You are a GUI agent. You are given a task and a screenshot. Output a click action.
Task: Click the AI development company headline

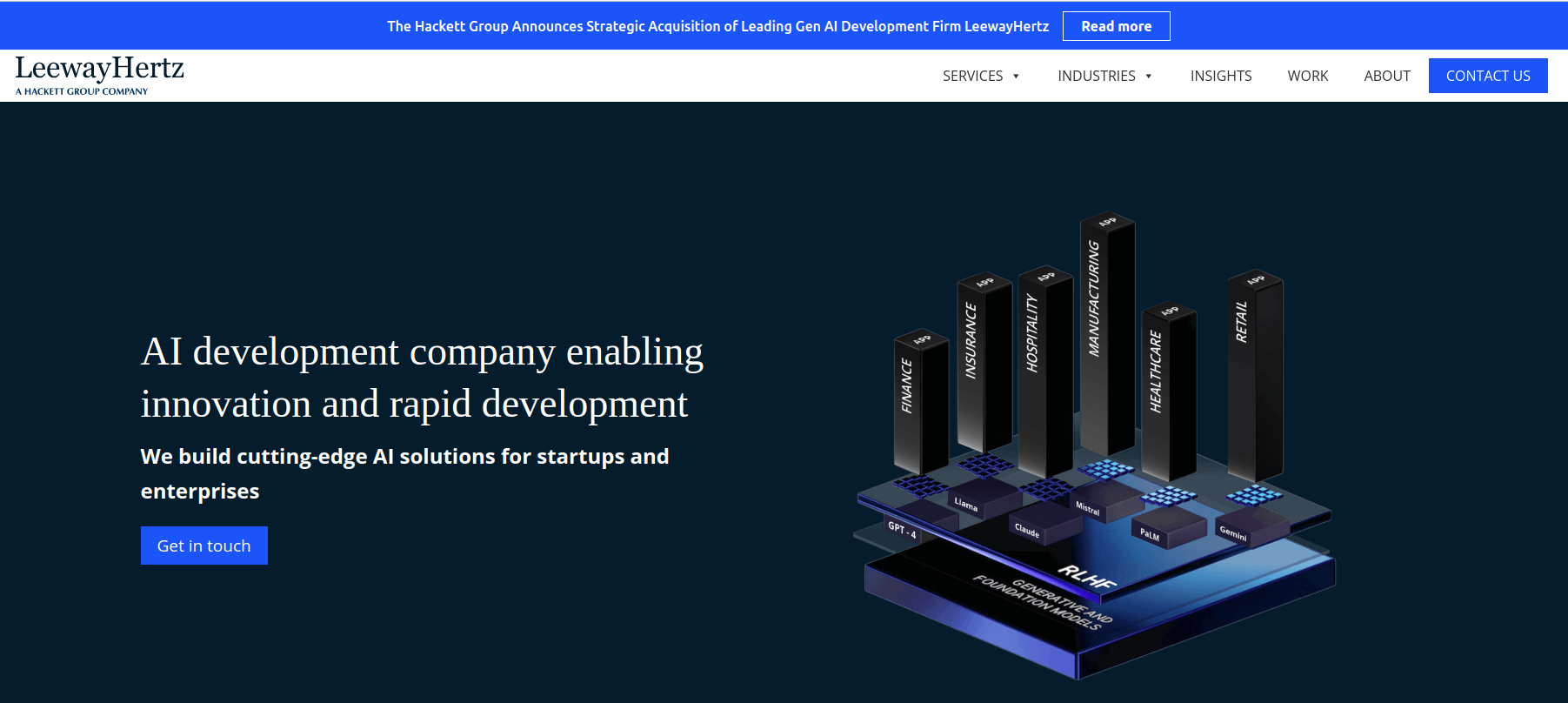pyautogui.click(x=422, y=378)
